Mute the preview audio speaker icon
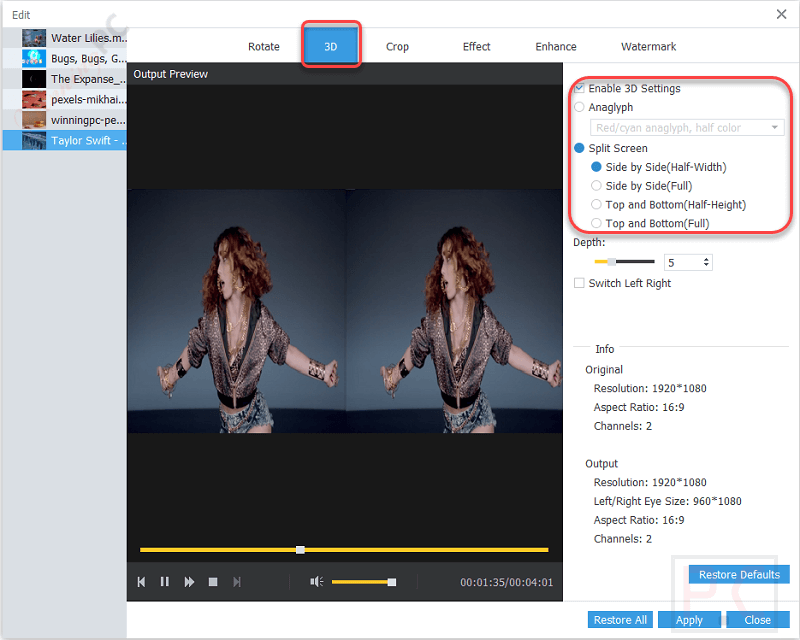The height and width of the screenshot is (640, 800). coord(316,582)
